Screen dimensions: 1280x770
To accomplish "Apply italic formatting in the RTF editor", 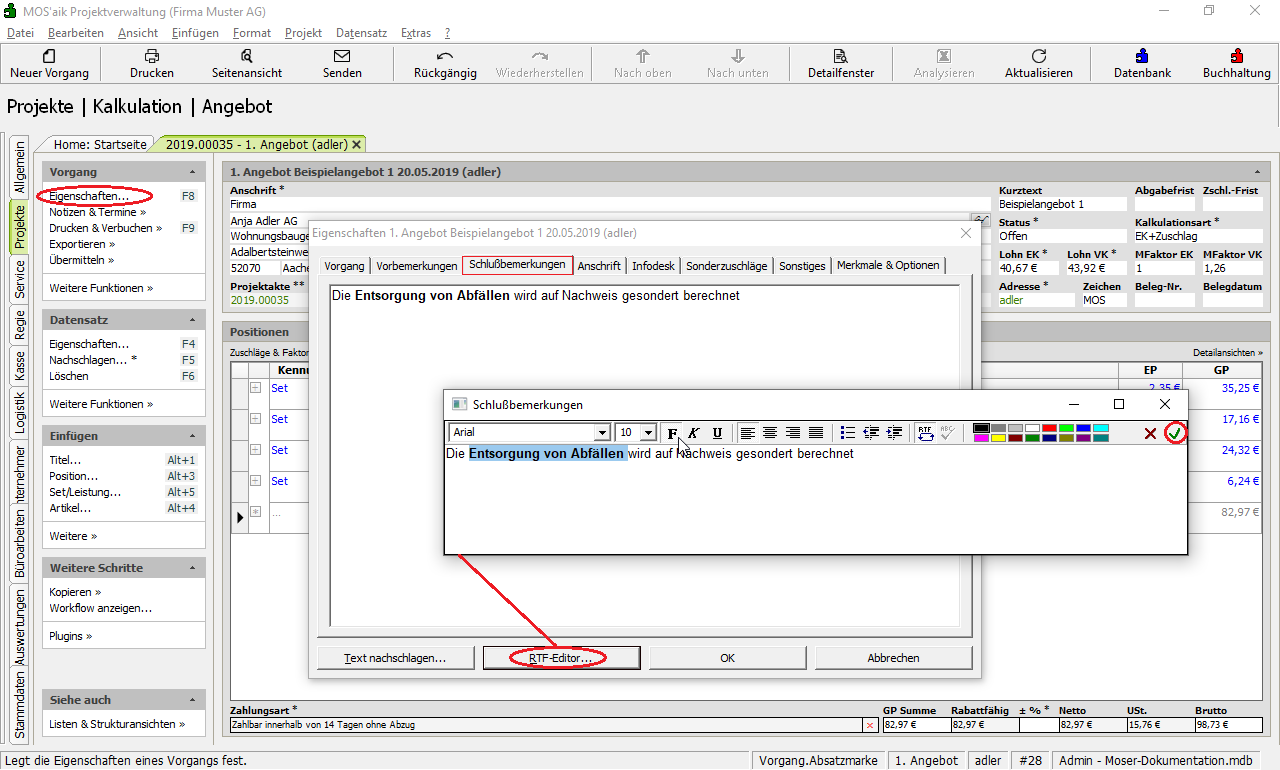I will coord(694,433).
